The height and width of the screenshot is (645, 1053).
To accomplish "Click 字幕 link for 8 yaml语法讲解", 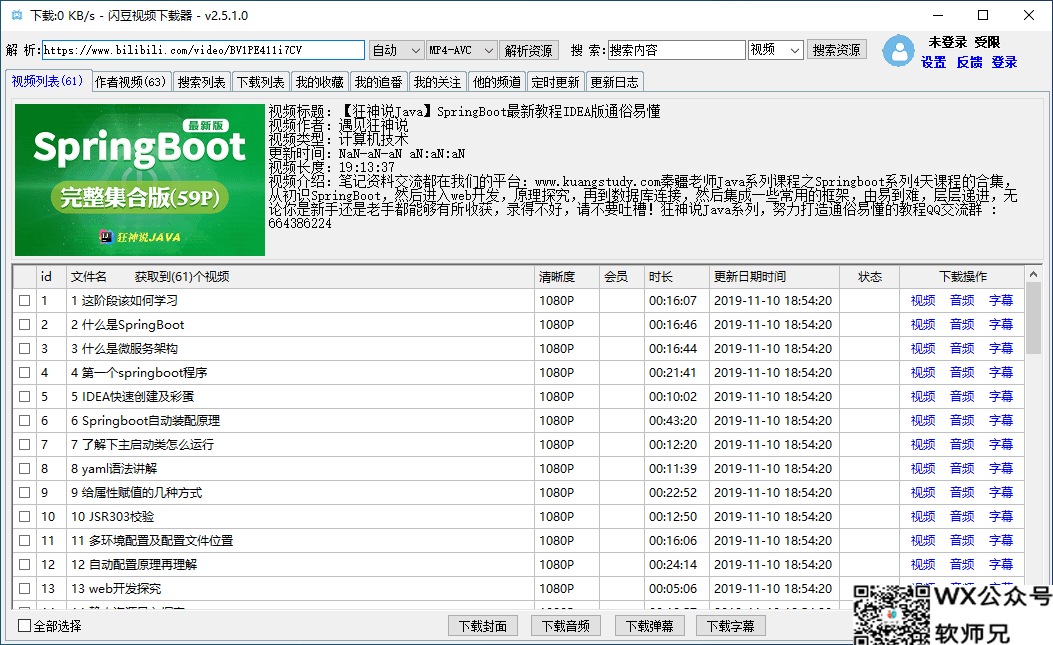I will coord(1001,468).
